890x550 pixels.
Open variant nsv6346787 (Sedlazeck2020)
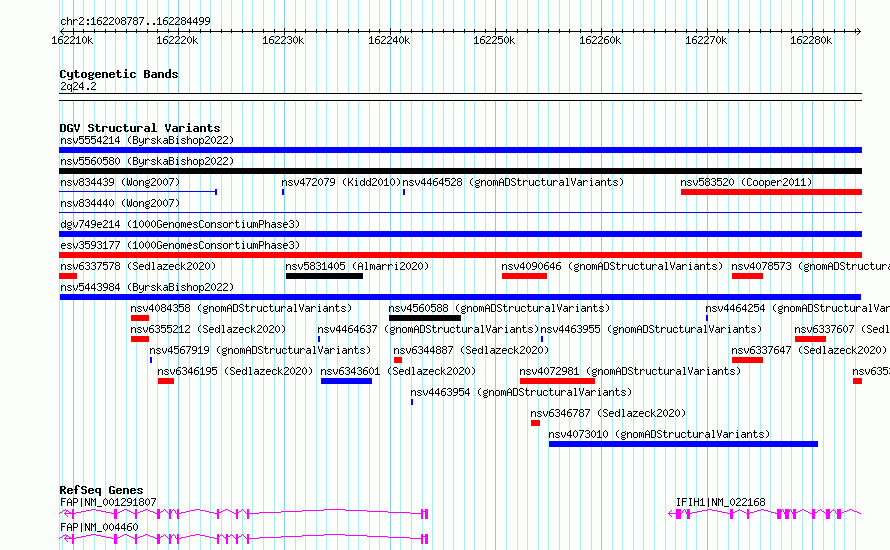(x=608, y=413)
